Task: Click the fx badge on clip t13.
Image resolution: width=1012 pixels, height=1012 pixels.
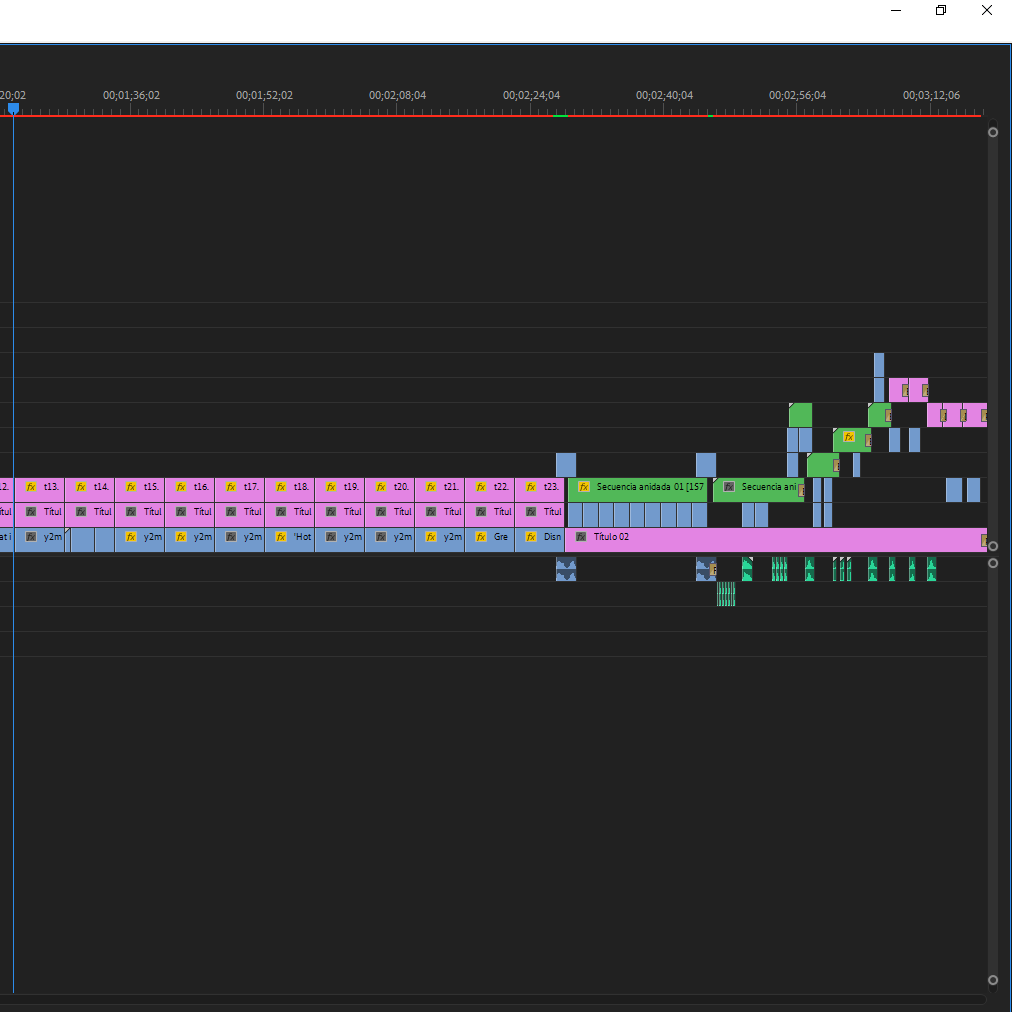Action: point(31,487)
